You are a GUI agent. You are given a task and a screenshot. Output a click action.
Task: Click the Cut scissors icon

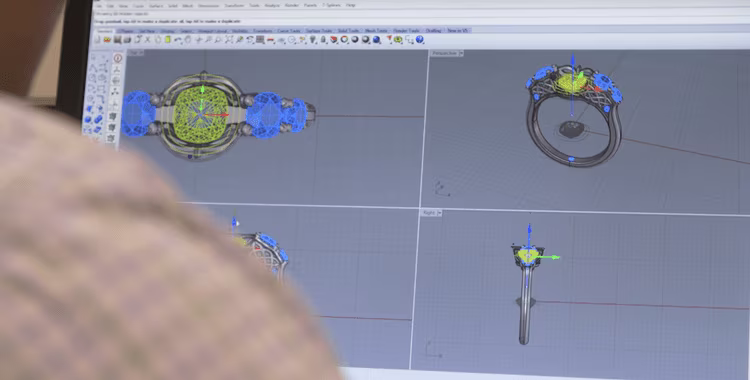(x=147, y=40)
